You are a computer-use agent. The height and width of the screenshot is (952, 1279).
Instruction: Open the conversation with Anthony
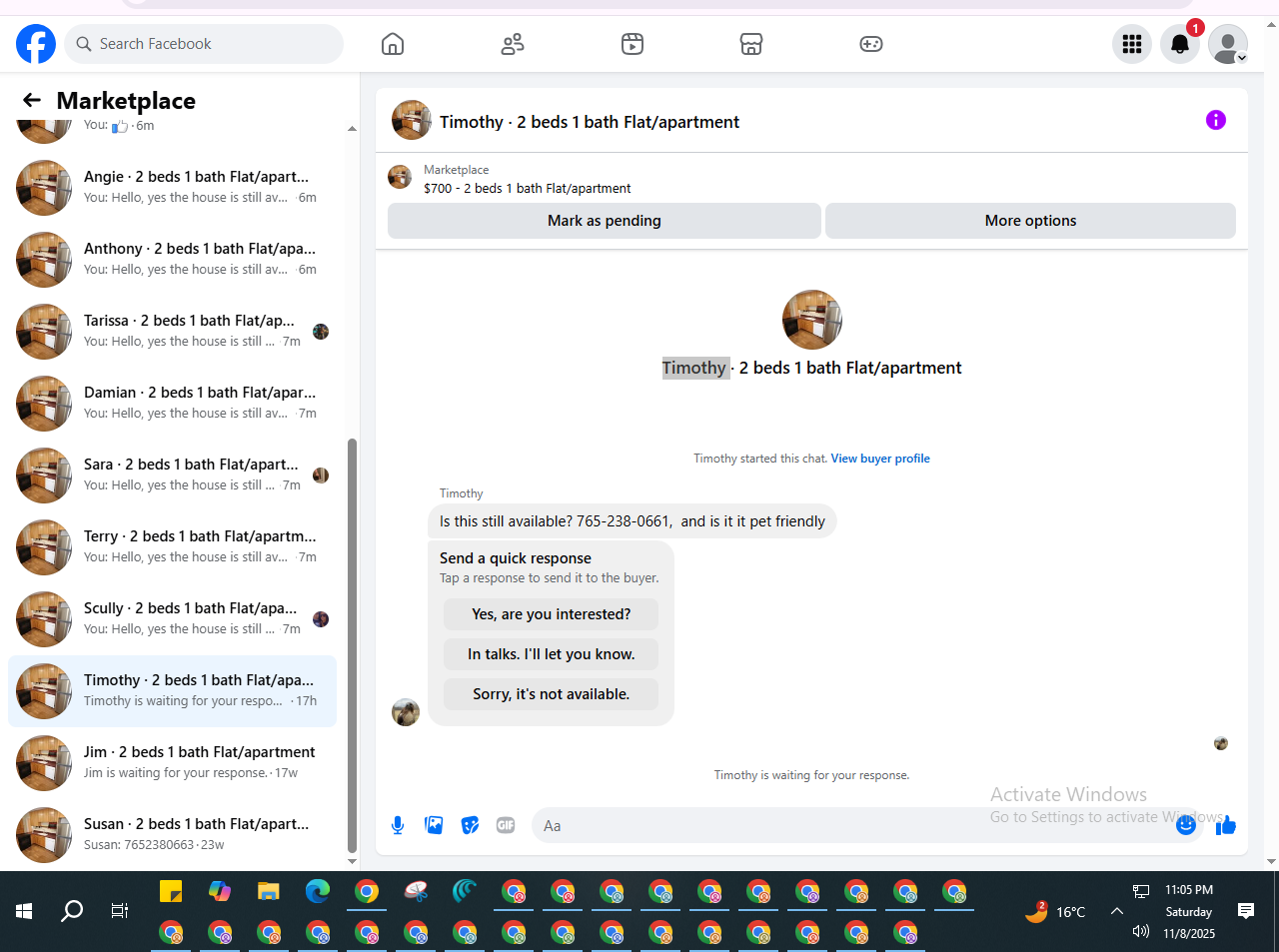pos(172,260)
